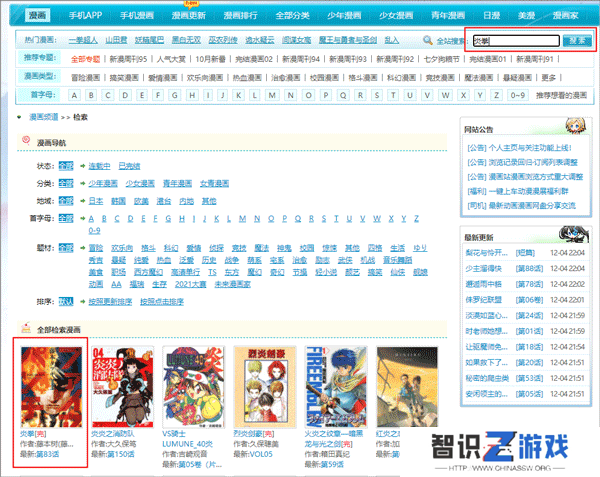This screenshot has width=600, height=477.
Task: Select 全部 in the 分类 filter row
Action: (66, 184)
